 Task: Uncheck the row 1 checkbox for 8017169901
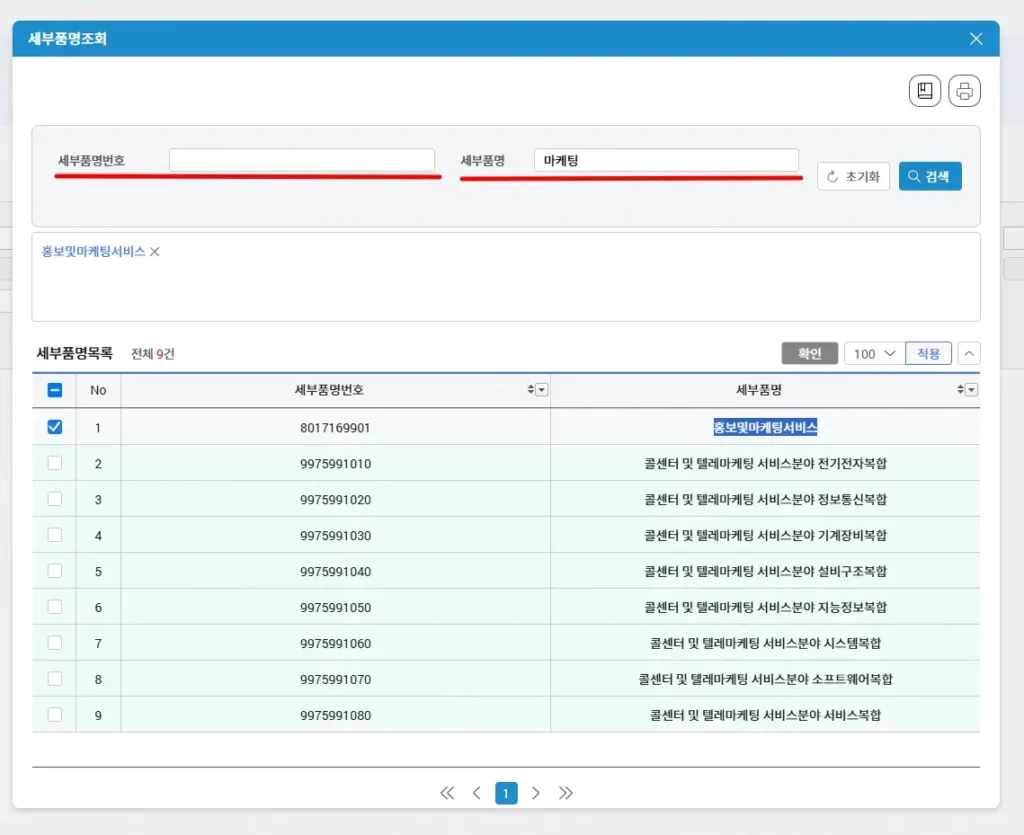pyautogui.click(x=55, y=427)
